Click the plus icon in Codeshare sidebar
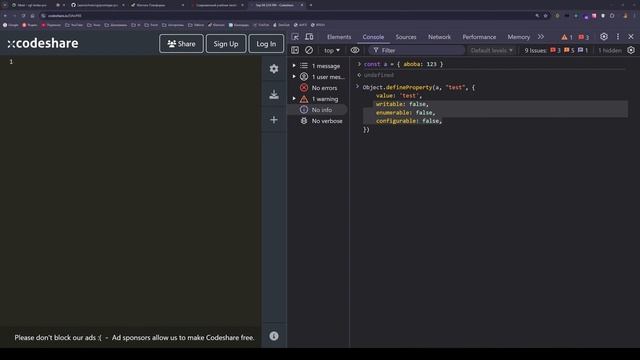 pos(274,120)
